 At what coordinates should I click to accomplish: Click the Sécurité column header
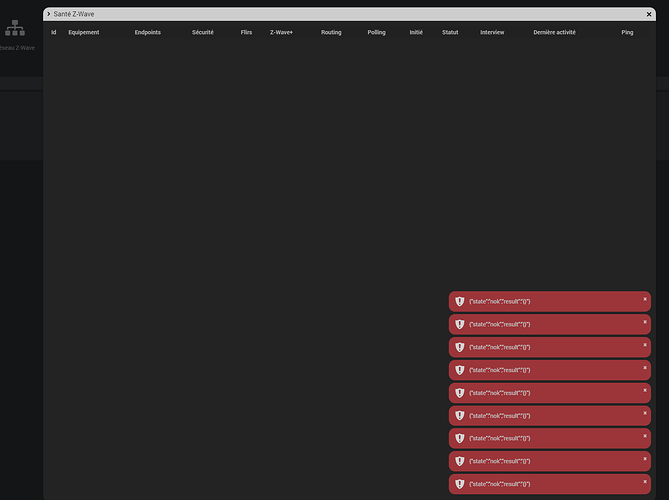203,32
